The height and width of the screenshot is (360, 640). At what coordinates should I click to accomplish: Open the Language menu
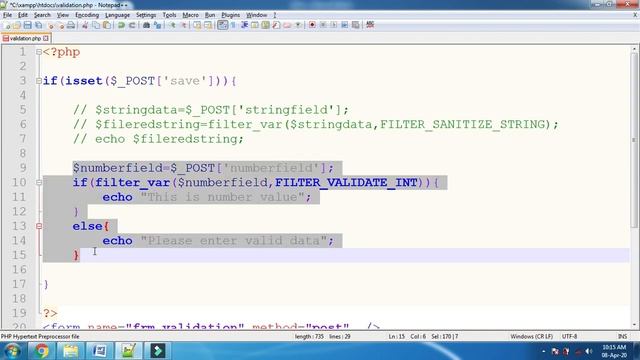[117, 15]
